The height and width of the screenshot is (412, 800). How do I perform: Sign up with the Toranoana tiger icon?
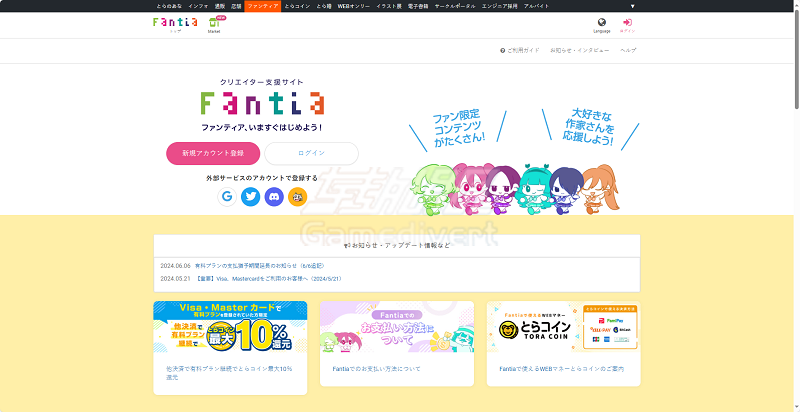[297, 197]
